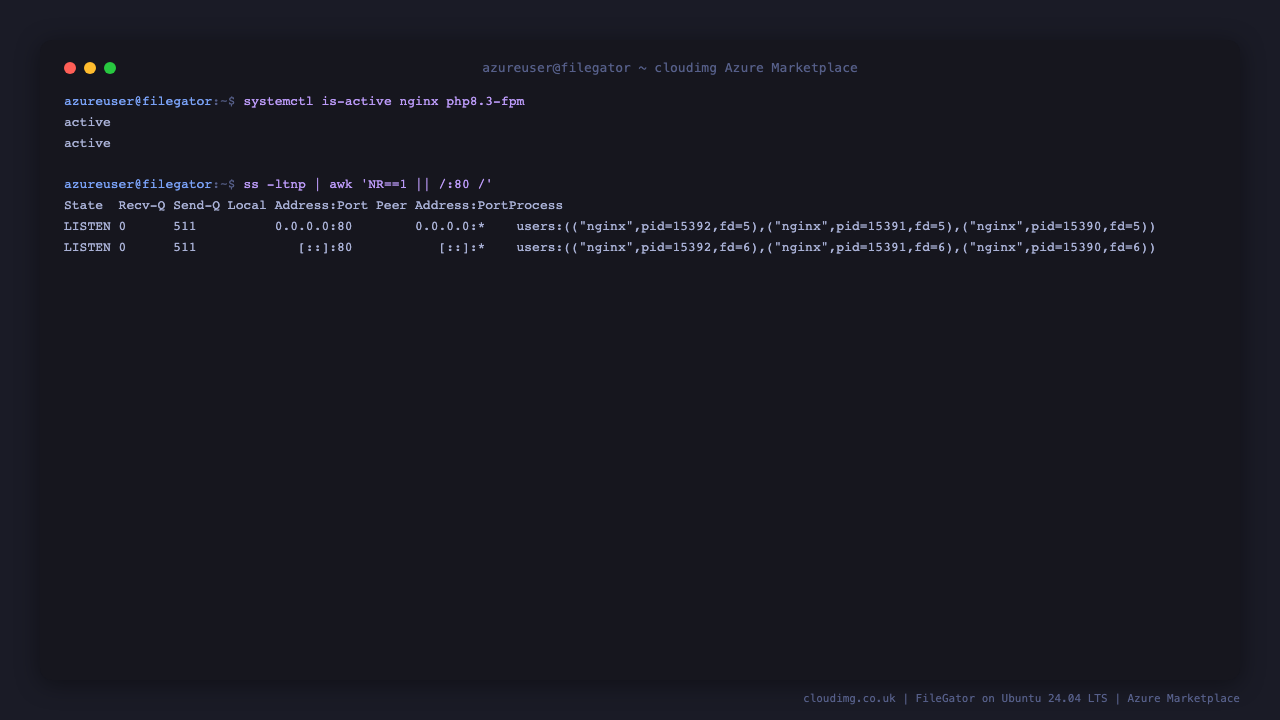The height and width of the screenshot is (720, 1280).
Task: Click the yellow minimize window dot
Action: coord(90,68)
